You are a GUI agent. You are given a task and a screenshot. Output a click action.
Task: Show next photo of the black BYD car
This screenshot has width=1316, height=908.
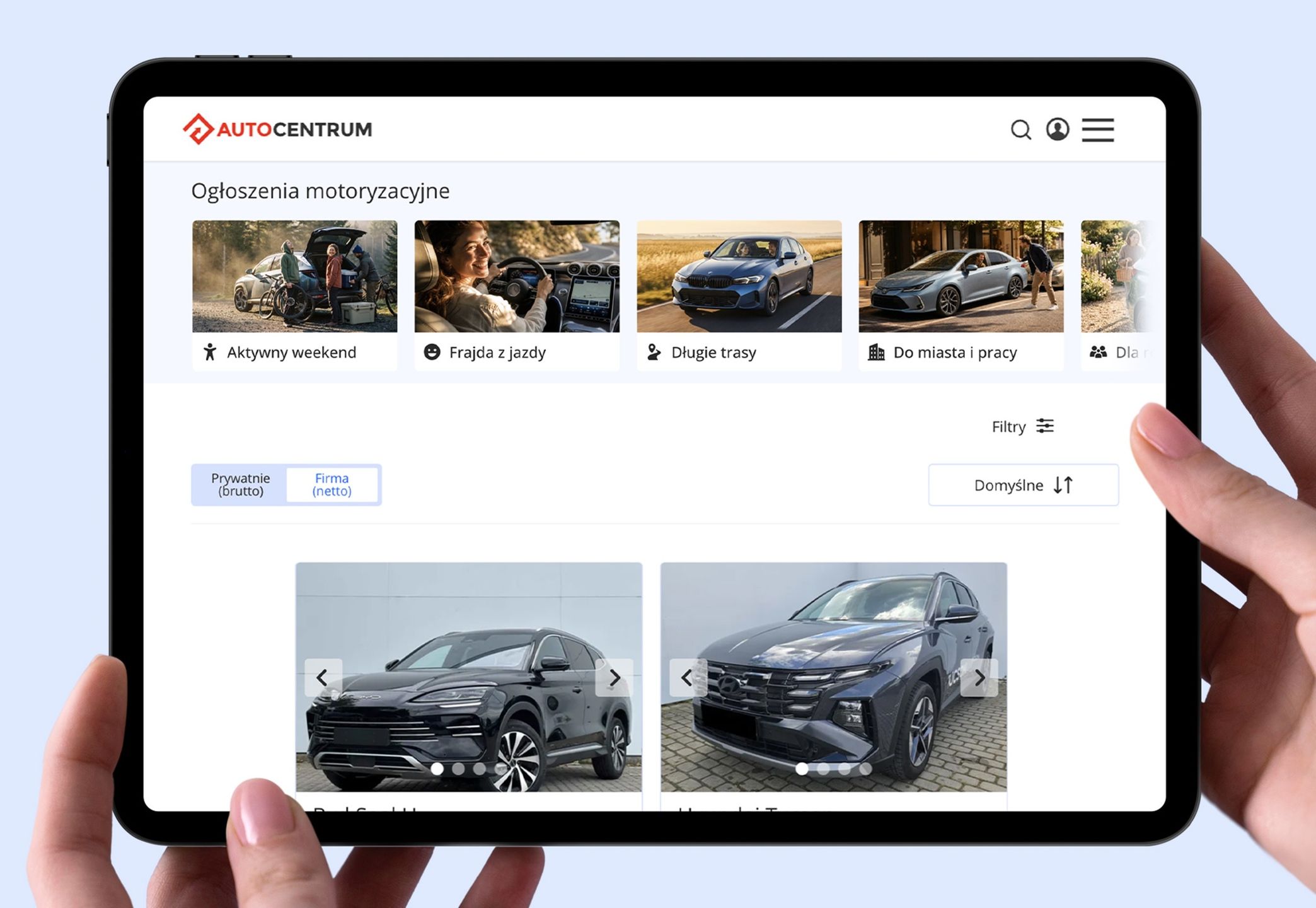(x=615, y=678)
